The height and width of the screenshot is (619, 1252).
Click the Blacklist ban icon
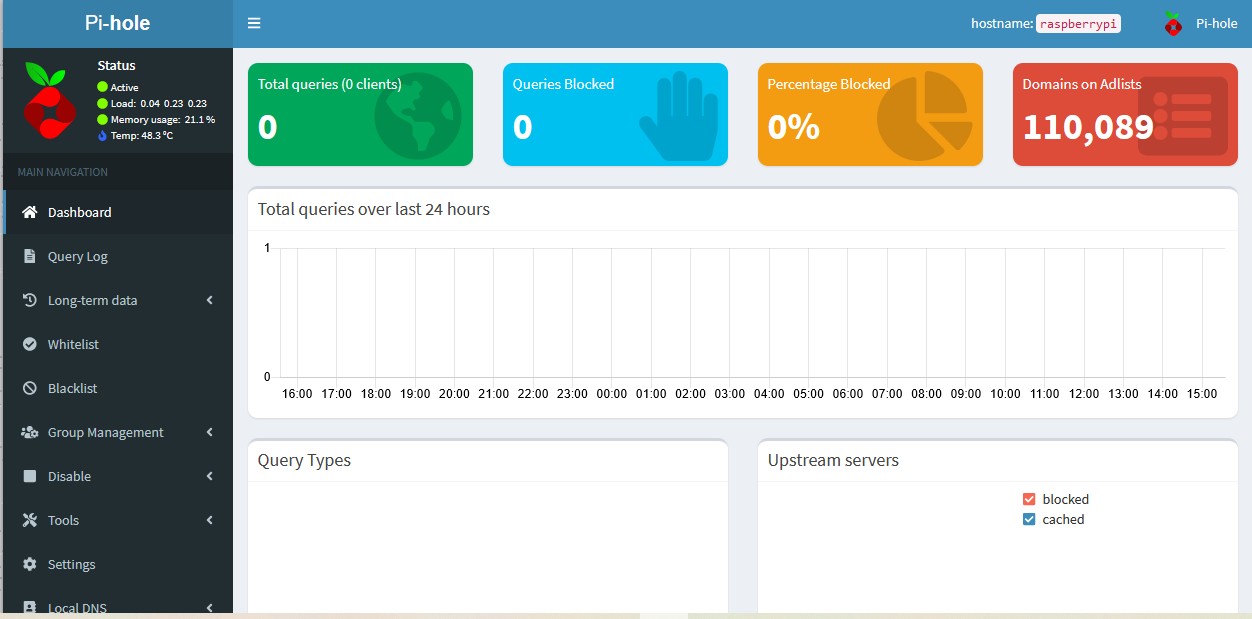29,388
